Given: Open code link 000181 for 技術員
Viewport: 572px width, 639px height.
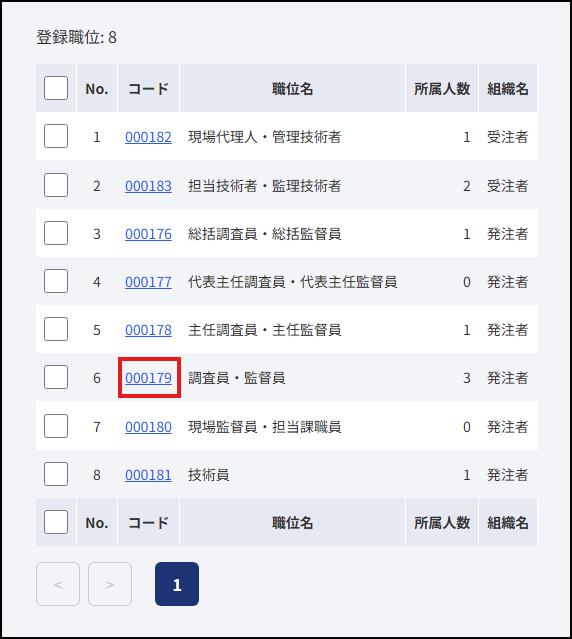Looking at the screenshot, I should [x=148, y=475].
